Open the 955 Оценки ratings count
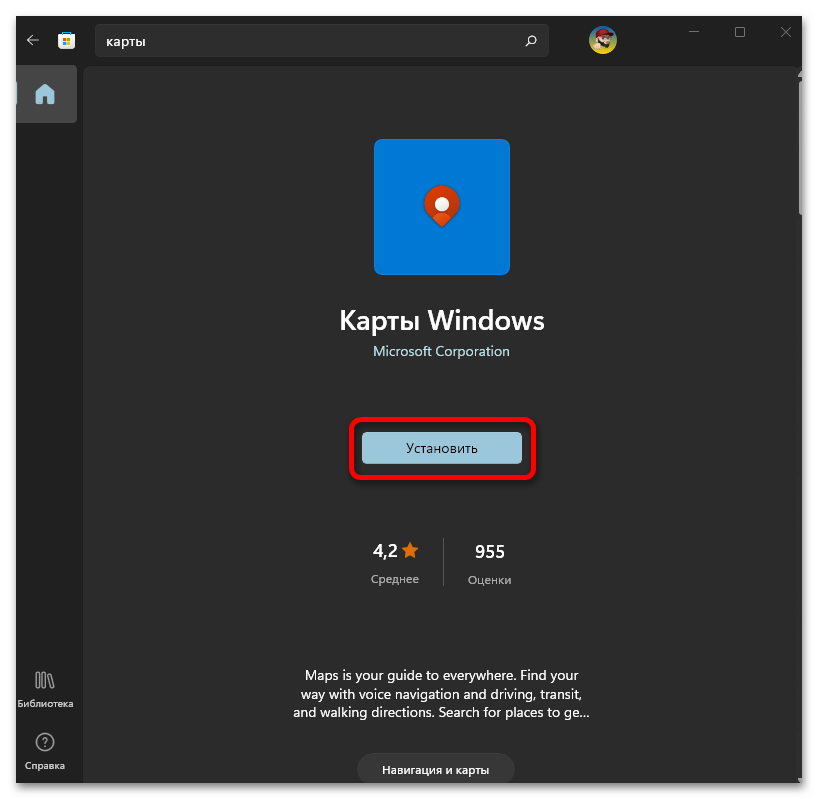Screen dimensions: 818x799 tap(489, 562)
